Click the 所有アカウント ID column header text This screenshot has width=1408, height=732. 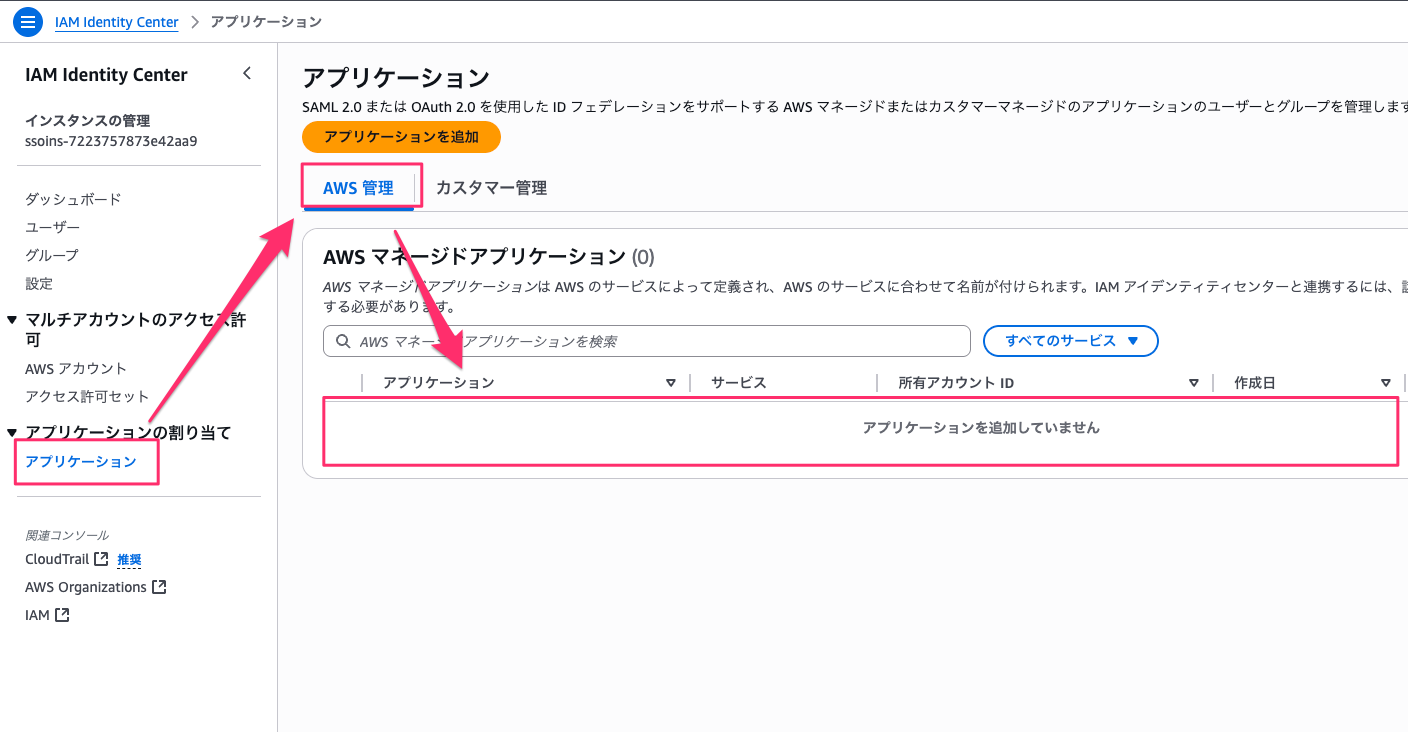click(956, 383)
